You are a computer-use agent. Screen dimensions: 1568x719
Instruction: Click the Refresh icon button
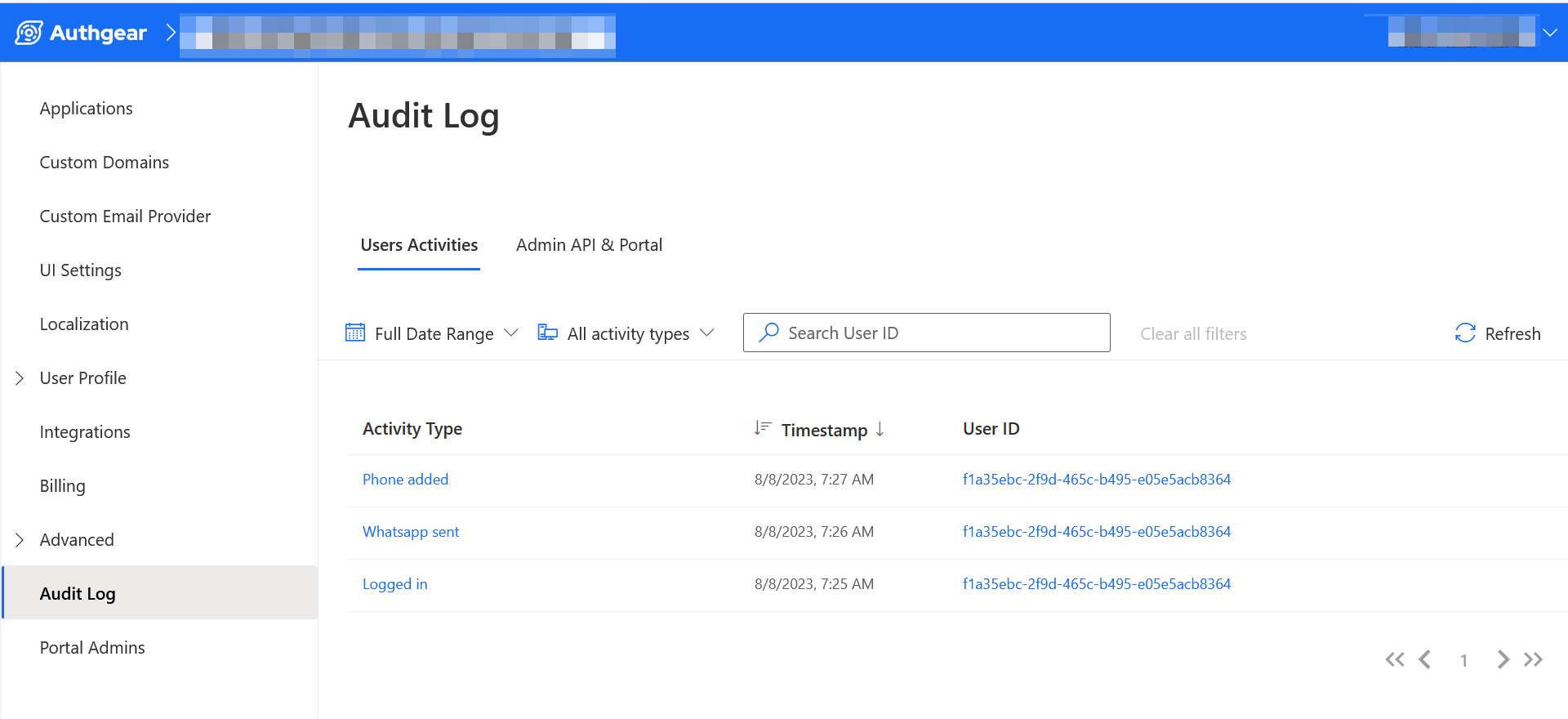click(x=1465, y=333)
